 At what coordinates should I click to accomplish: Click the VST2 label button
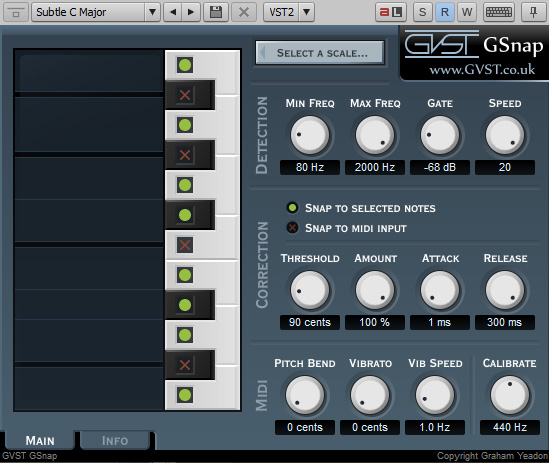[281, 13]
